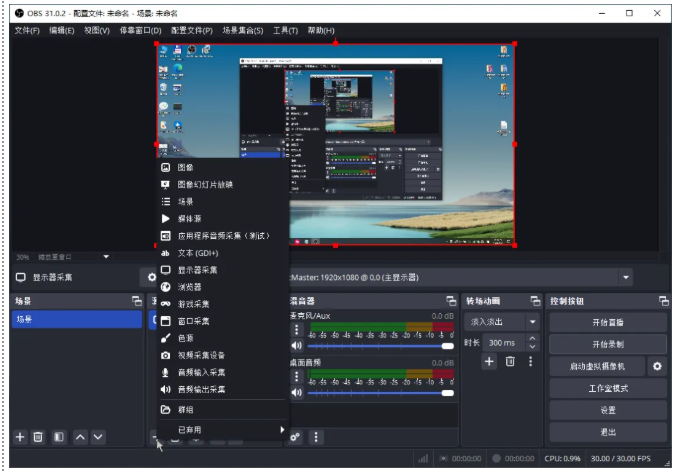Choose the 场景 source entry in the popup menu
This screenshot has width=673, height=472.
coord(222,202)
